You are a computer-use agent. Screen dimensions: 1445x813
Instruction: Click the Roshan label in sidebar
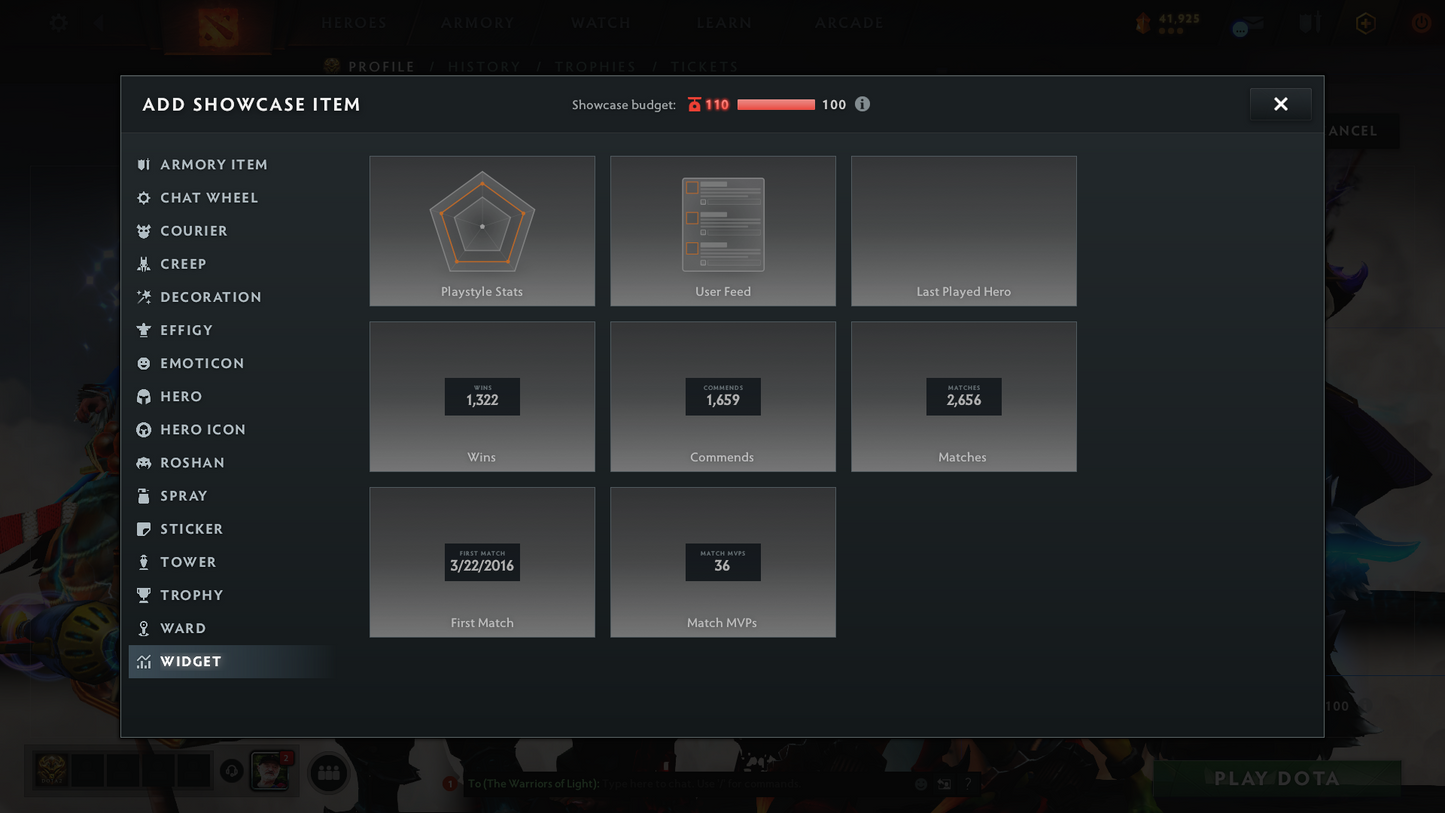(x=192, y=463)
